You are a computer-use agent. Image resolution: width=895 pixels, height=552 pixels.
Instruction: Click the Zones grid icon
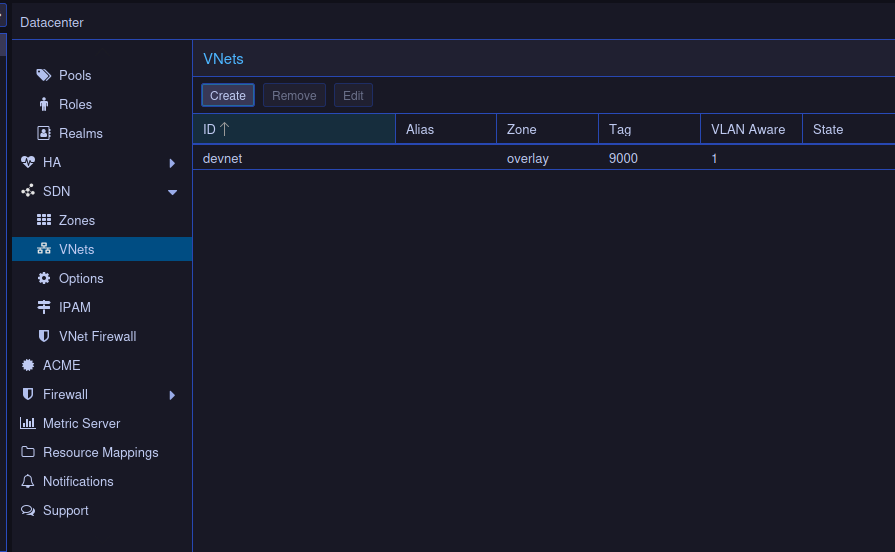coord(44,220)
